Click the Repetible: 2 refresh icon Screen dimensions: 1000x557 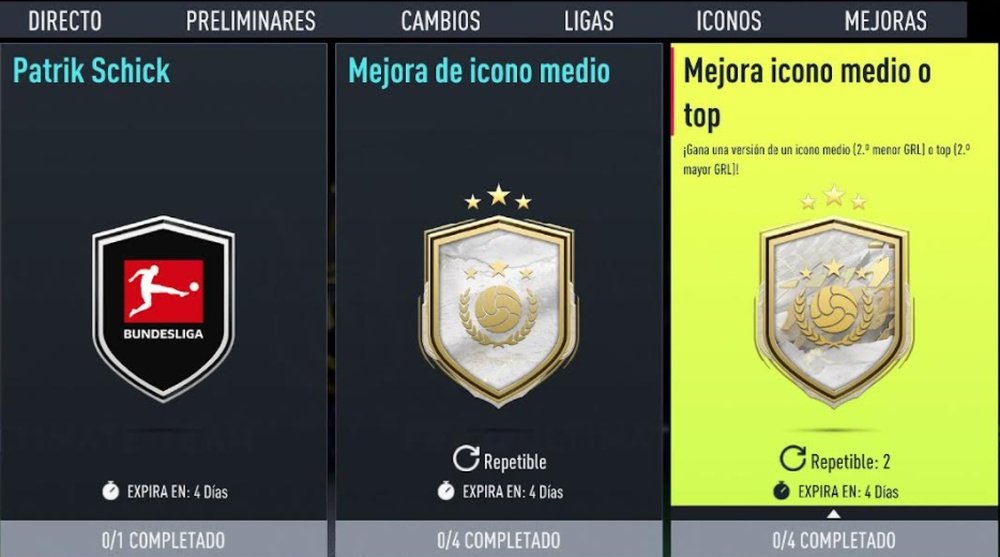tap(793, 458)
